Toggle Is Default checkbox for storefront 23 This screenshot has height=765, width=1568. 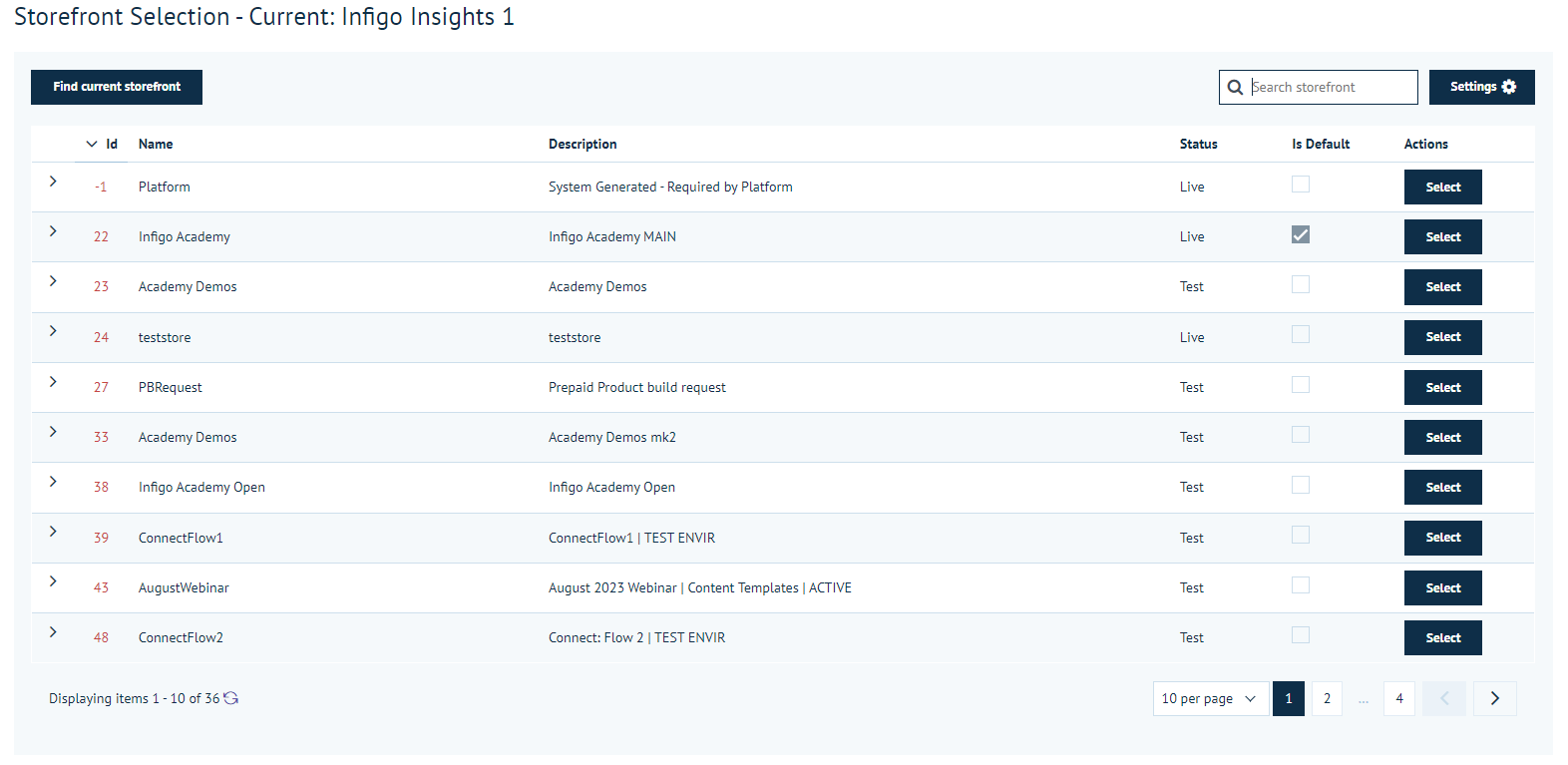coord(1301,284)
